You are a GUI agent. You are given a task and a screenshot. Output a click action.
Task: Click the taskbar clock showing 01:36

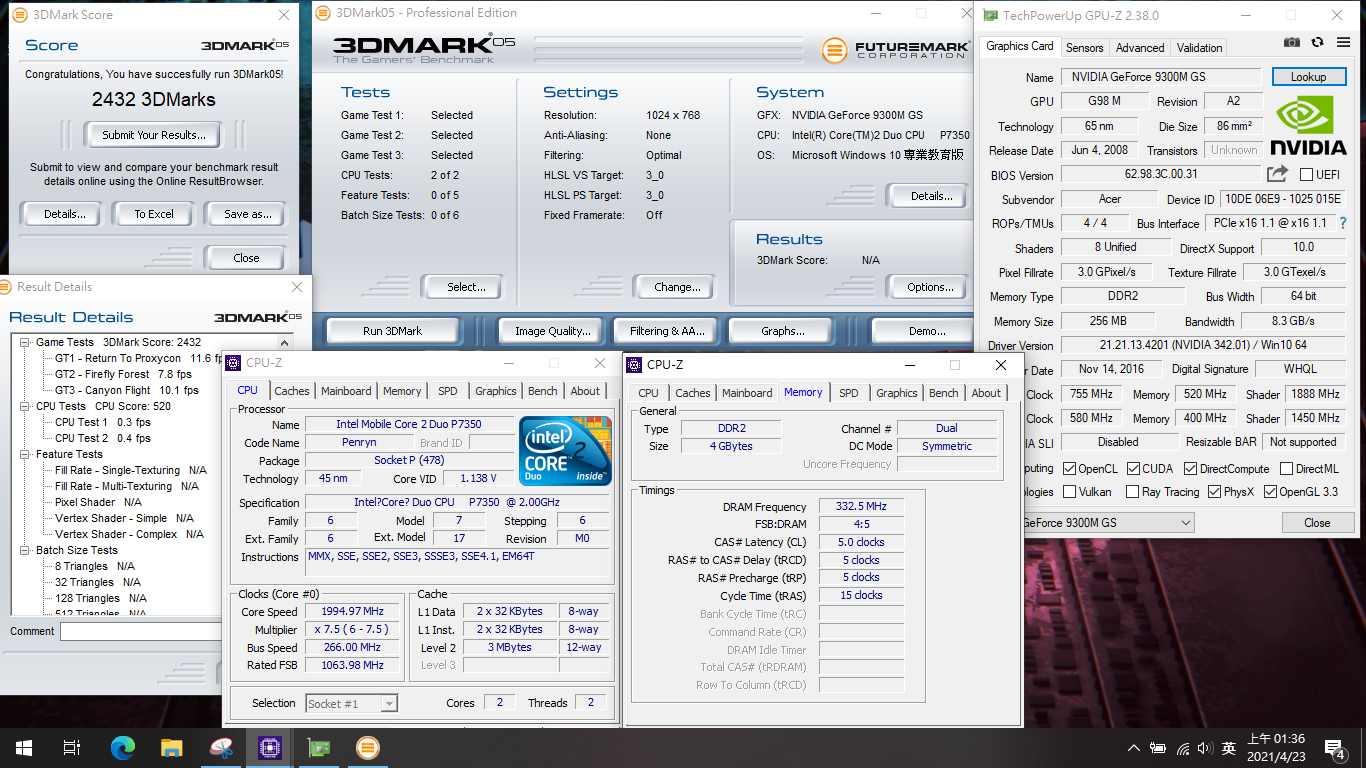coord(1276,748)
